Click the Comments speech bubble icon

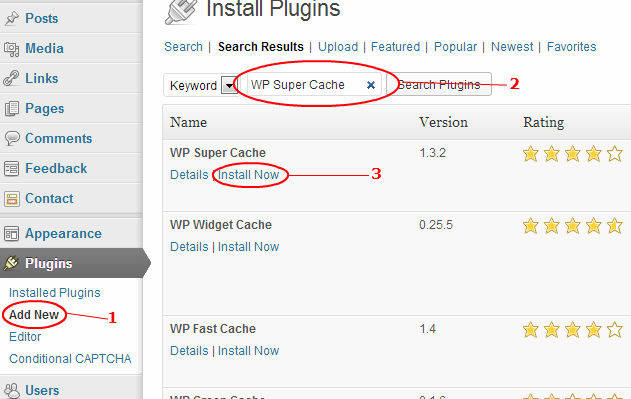pyautogui.click(x=12, y=138)
